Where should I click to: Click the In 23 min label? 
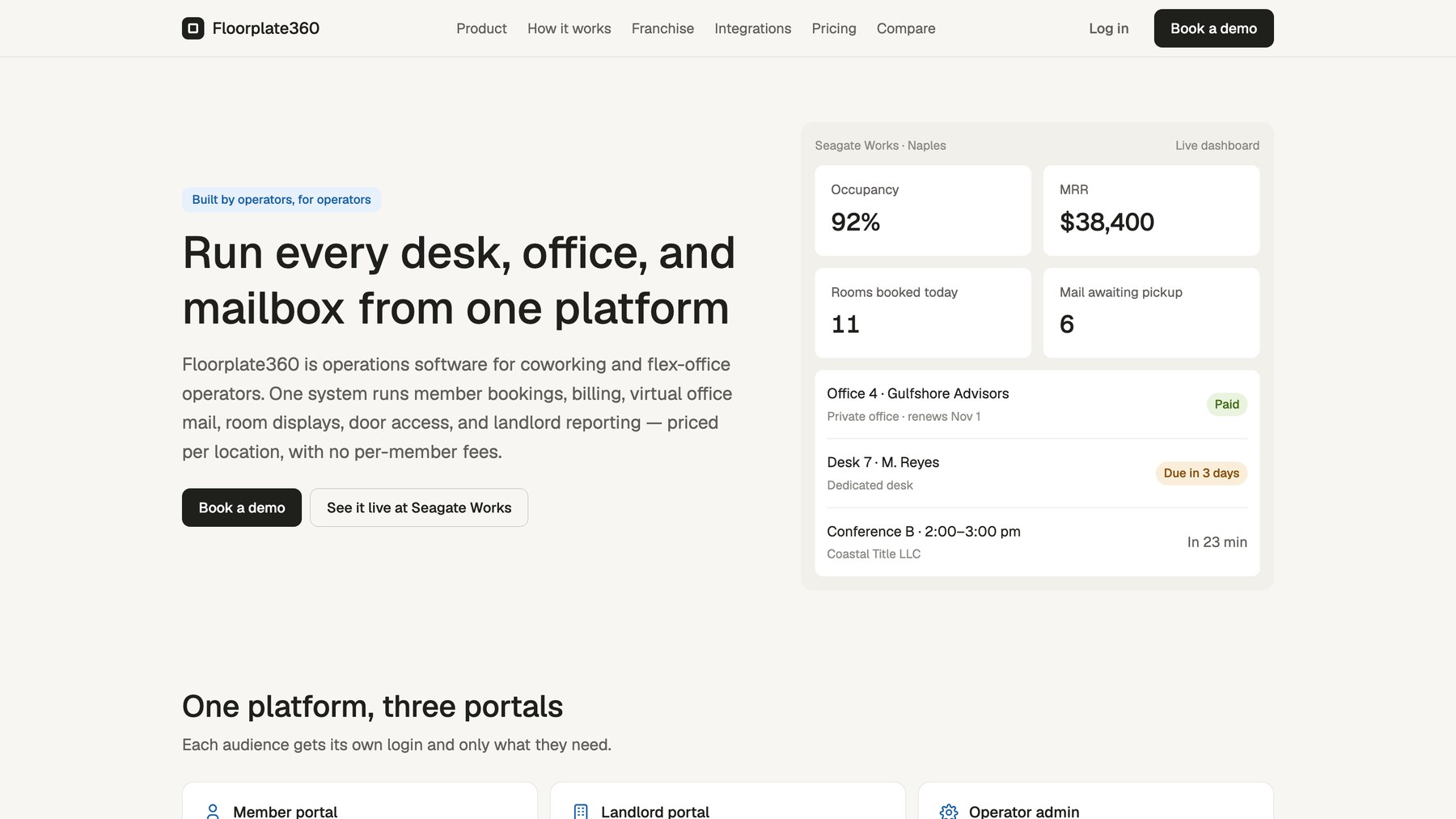(x=1217, y=542)
